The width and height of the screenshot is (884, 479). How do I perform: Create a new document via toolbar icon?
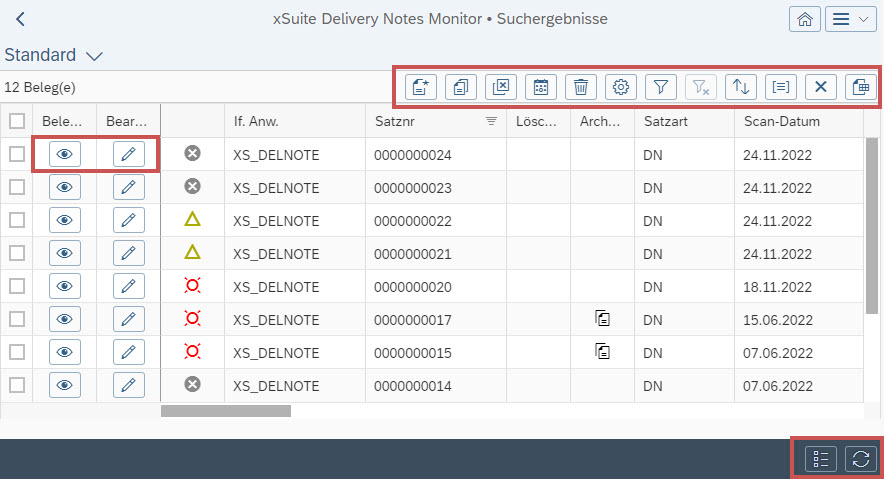tap(421, 87)
